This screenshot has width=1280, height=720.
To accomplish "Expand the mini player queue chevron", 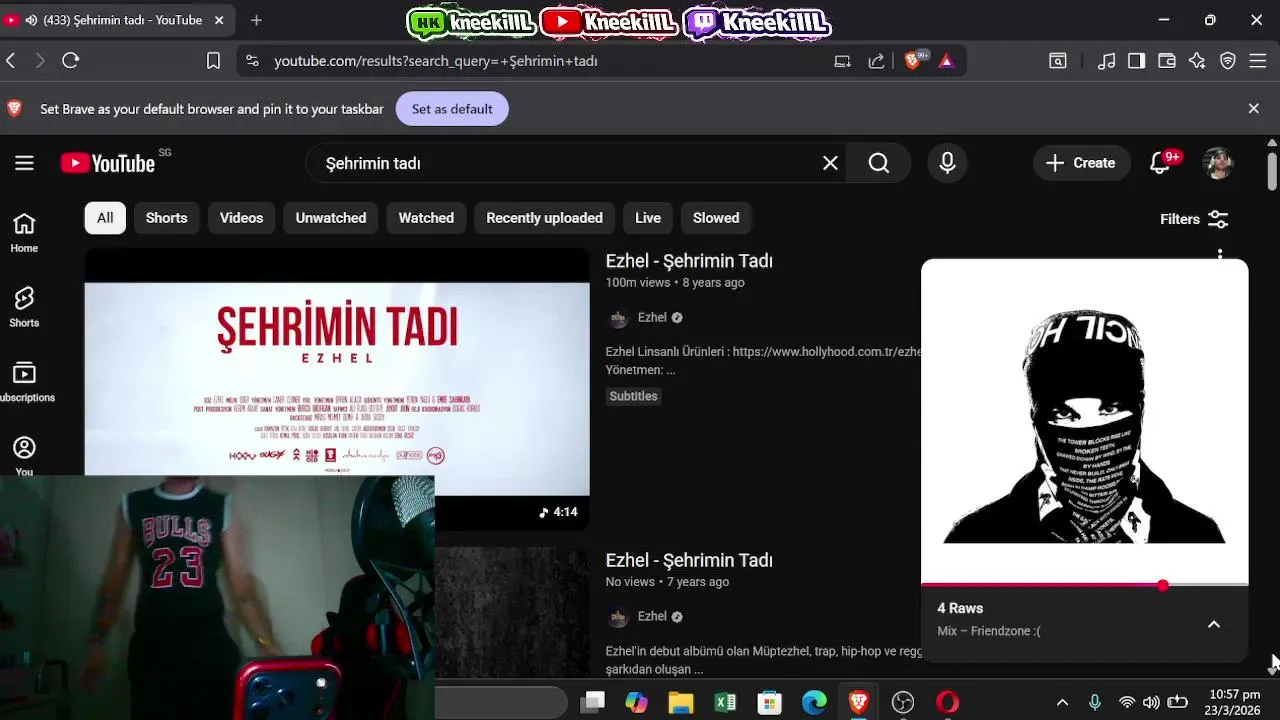I will tap(1214, 624).
